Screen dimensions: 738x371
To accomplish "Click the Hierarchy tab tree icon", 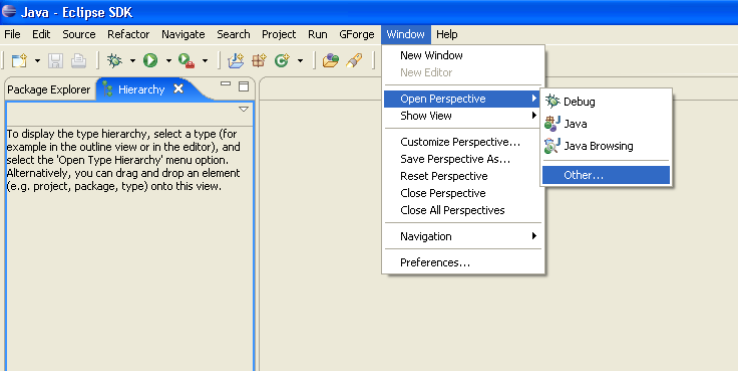I will (x=107, y=89).
